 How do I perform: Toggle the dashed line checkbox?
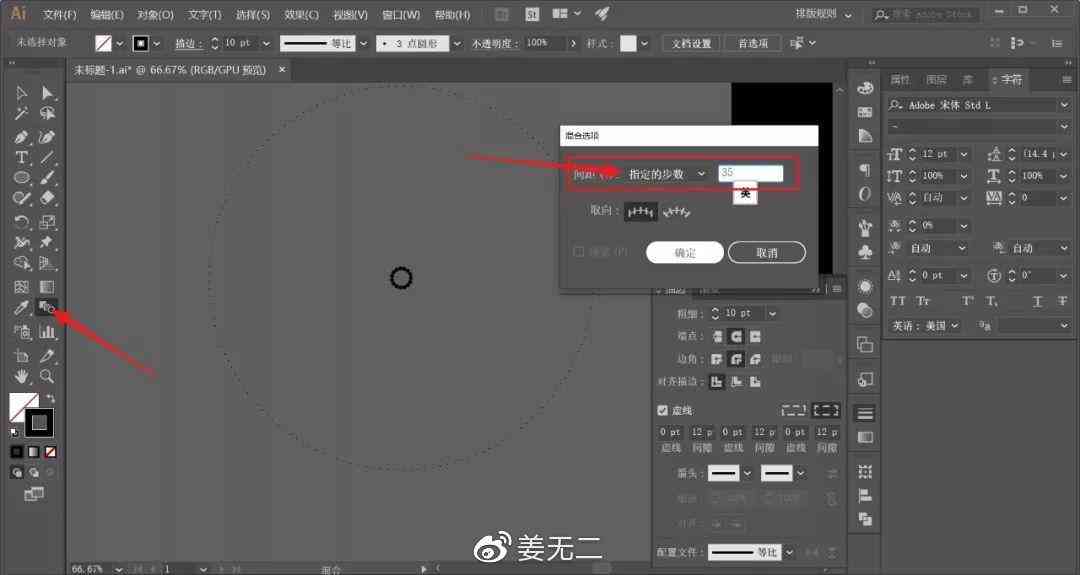[x=663, y=410]
